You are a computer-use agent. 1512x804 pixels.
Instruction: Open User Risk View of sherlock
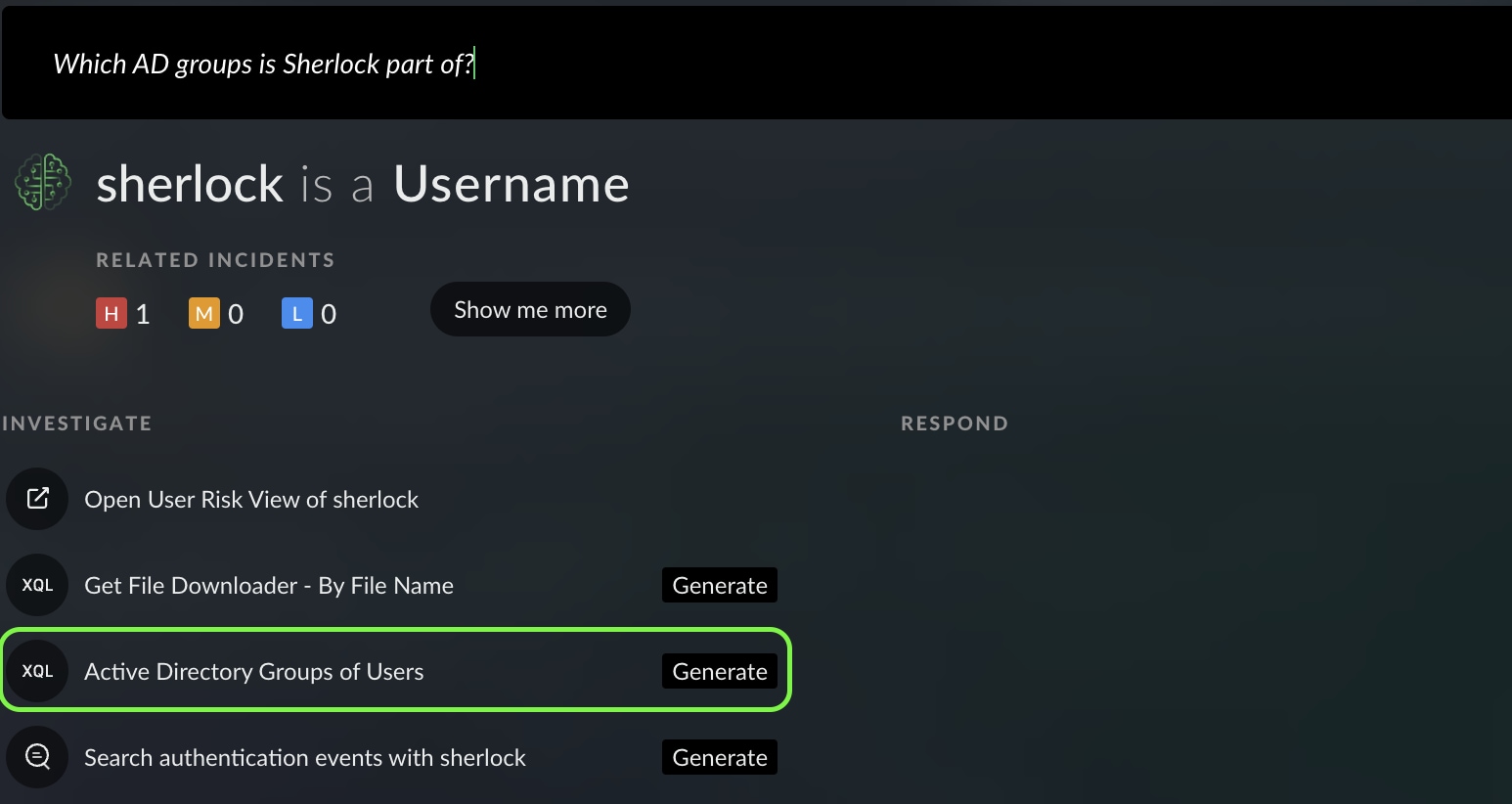pos(251,500)
